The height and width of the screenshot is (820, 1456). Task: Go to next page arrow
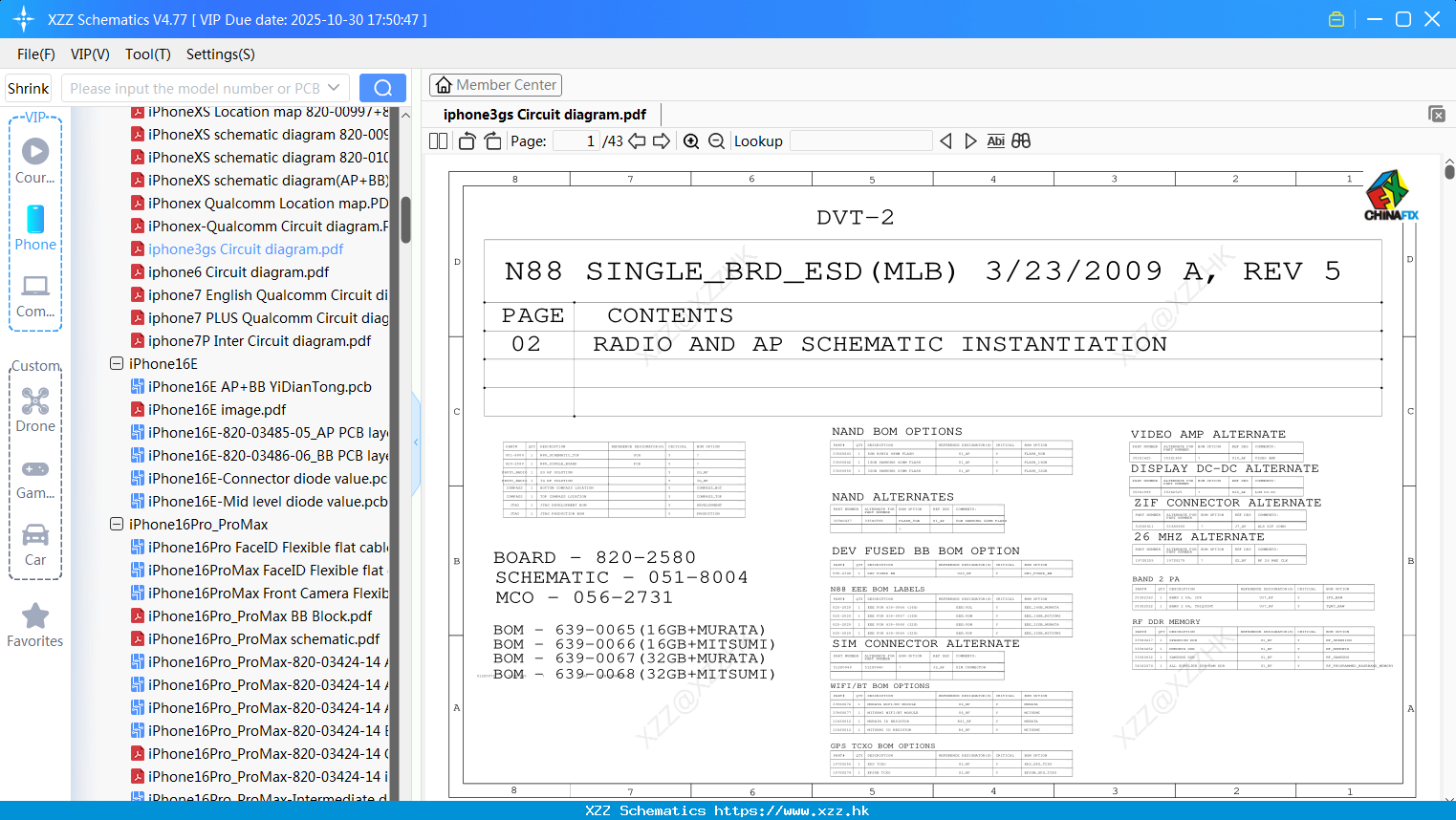[662, 140]
